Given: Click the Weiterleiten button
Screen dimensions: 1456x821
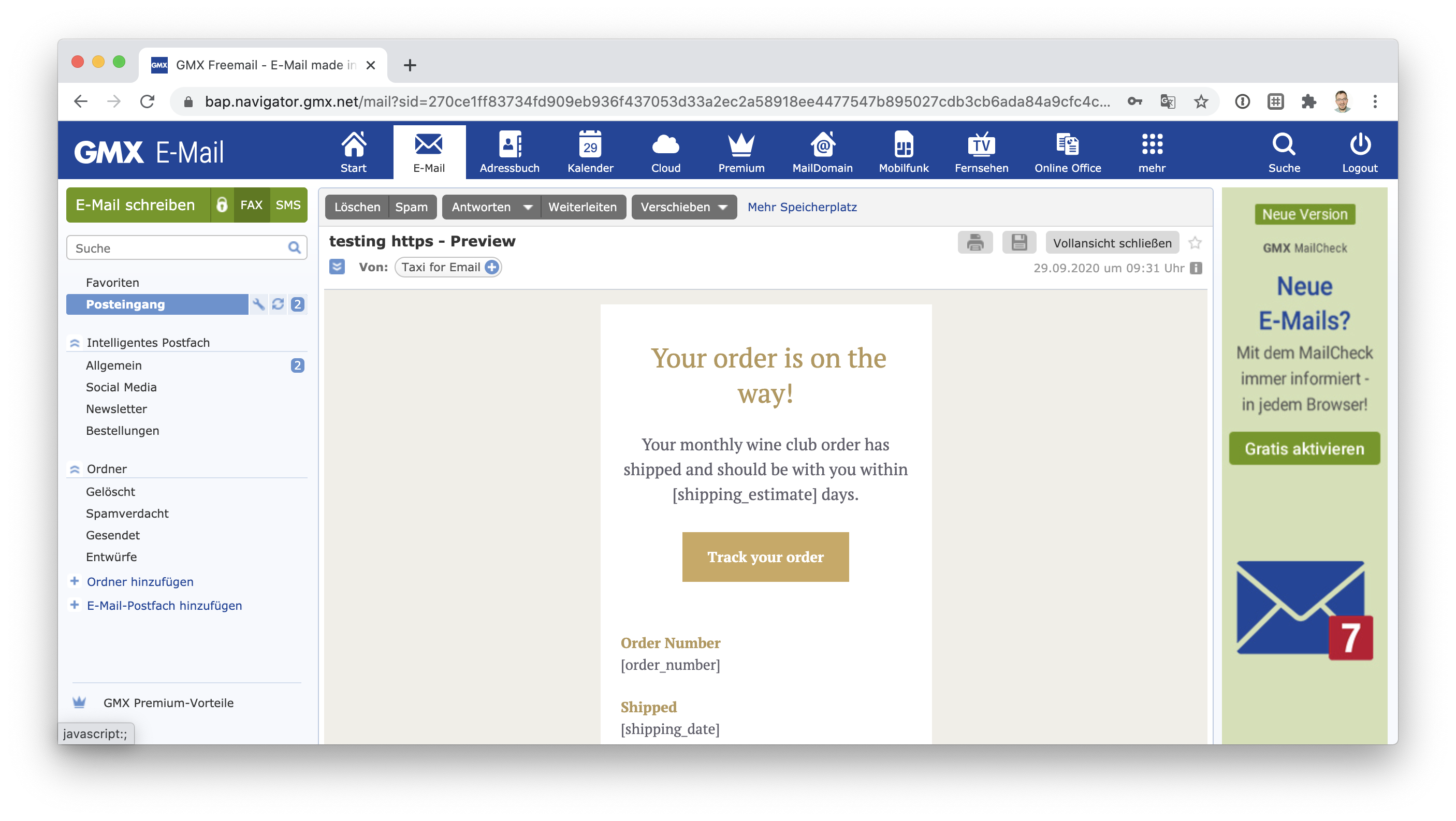Looking at the screenshot, I should 582,207.
